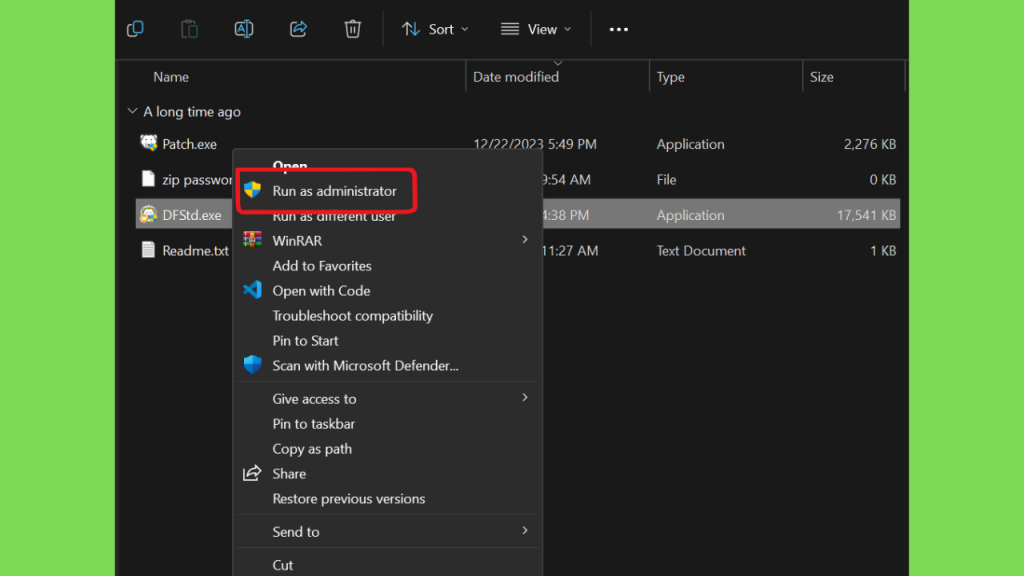The height and width of the screenshot is (576, 1024).
Task: Click the Readme.txt document icon
Action: click(148, 249)
